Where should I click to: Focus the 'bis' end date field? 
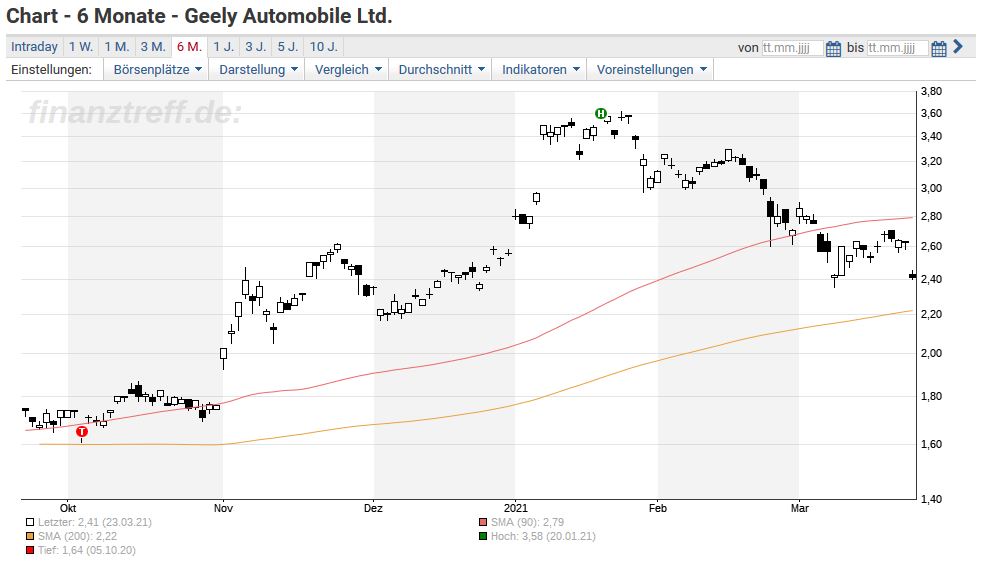point(897,48)
